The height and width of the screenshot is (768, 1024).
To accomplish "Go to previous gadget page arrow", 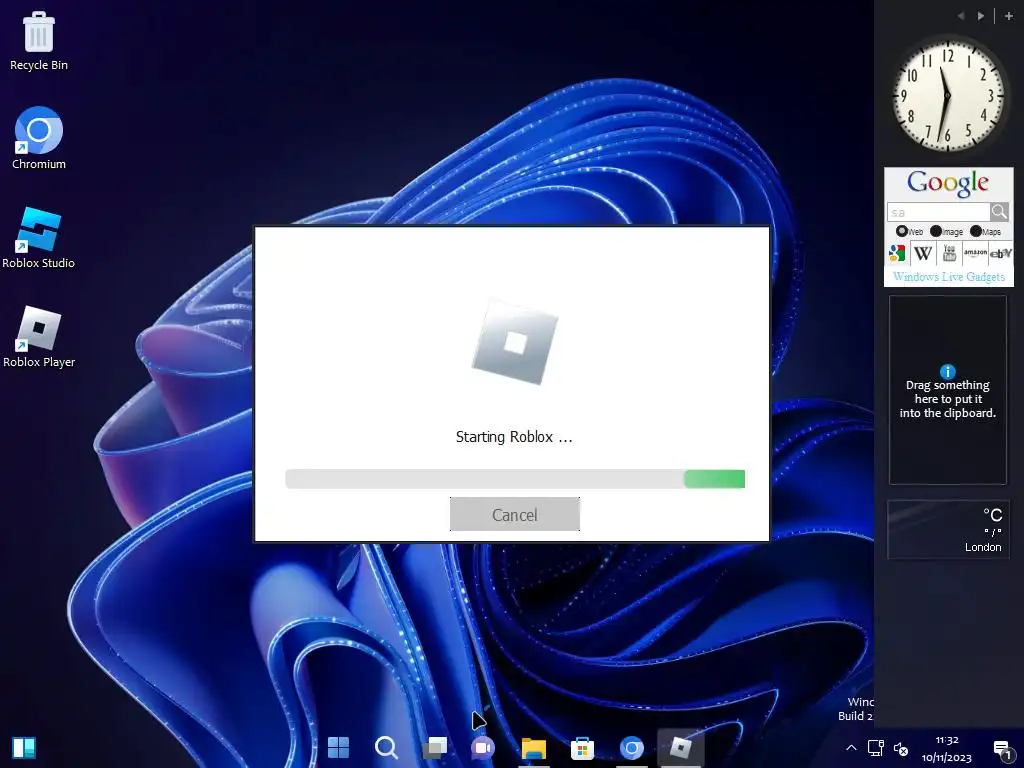I will point(961,16).
